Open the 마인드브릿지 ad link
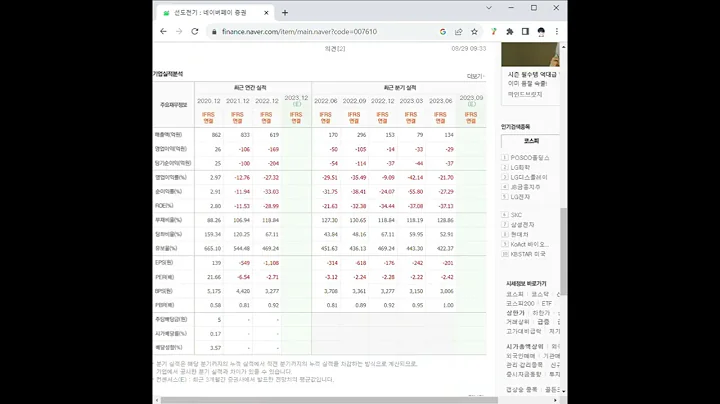 click(525, 94)
